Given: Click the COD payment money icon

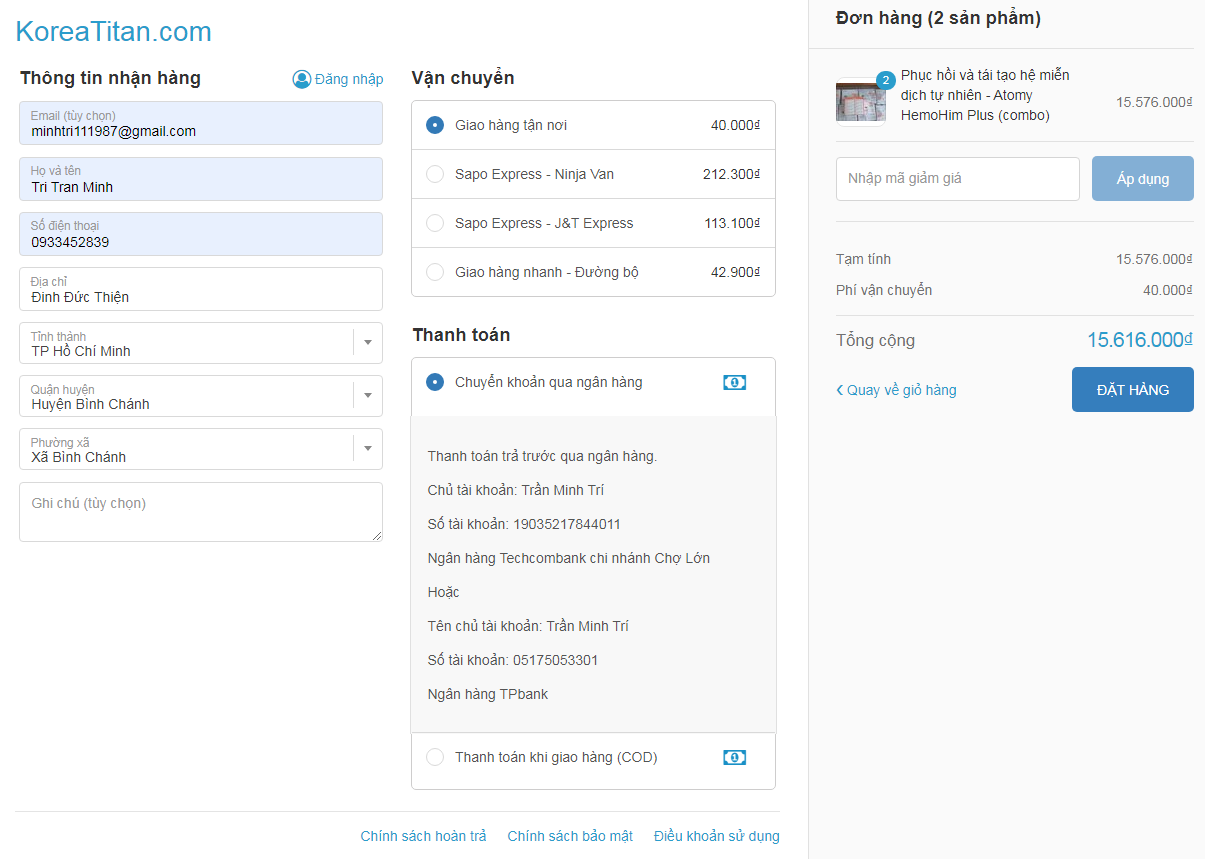Looking at the screenshot, I should (734, 757).
